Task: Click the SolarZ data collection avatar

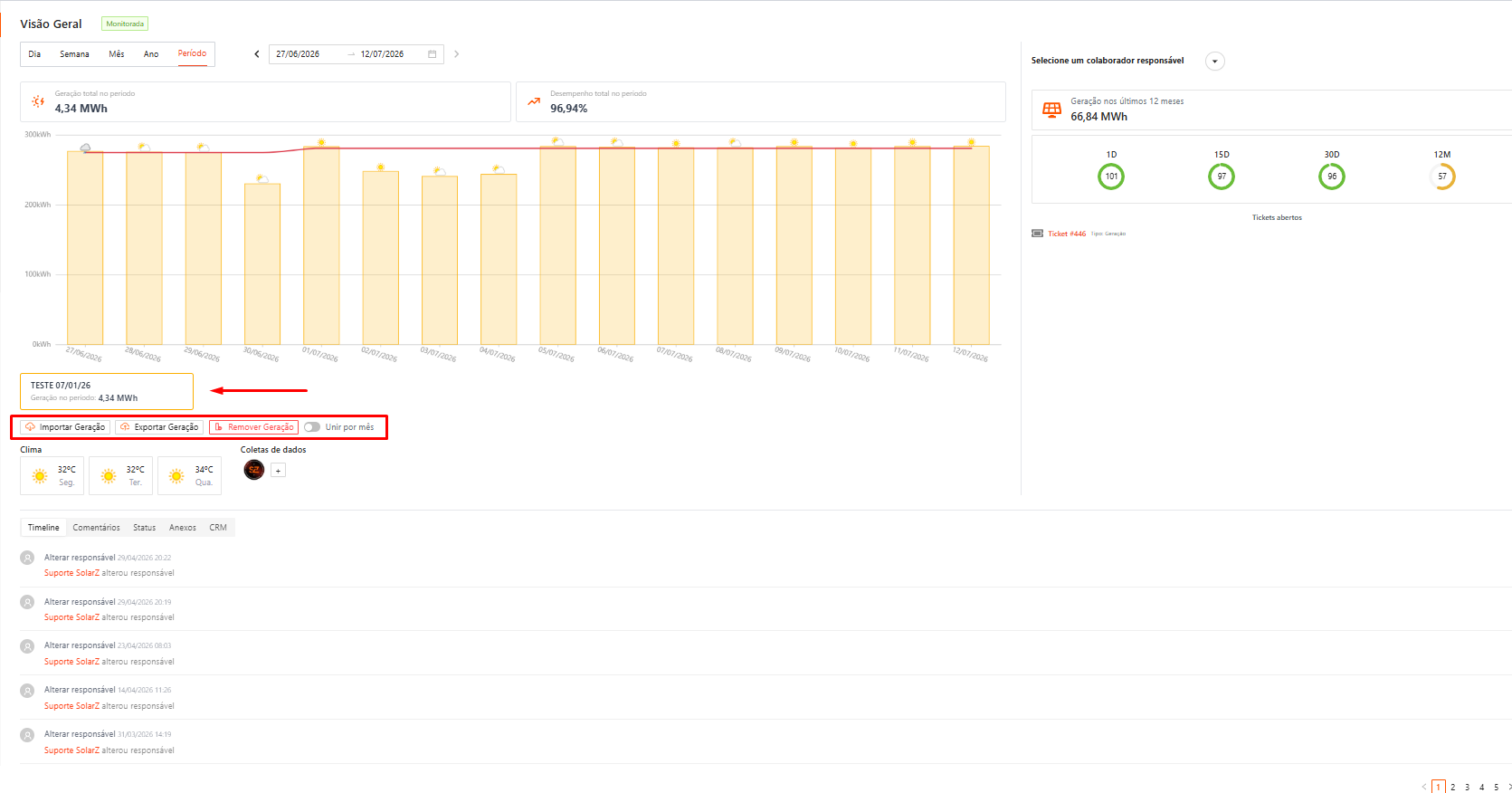Action: coord(254,470)
